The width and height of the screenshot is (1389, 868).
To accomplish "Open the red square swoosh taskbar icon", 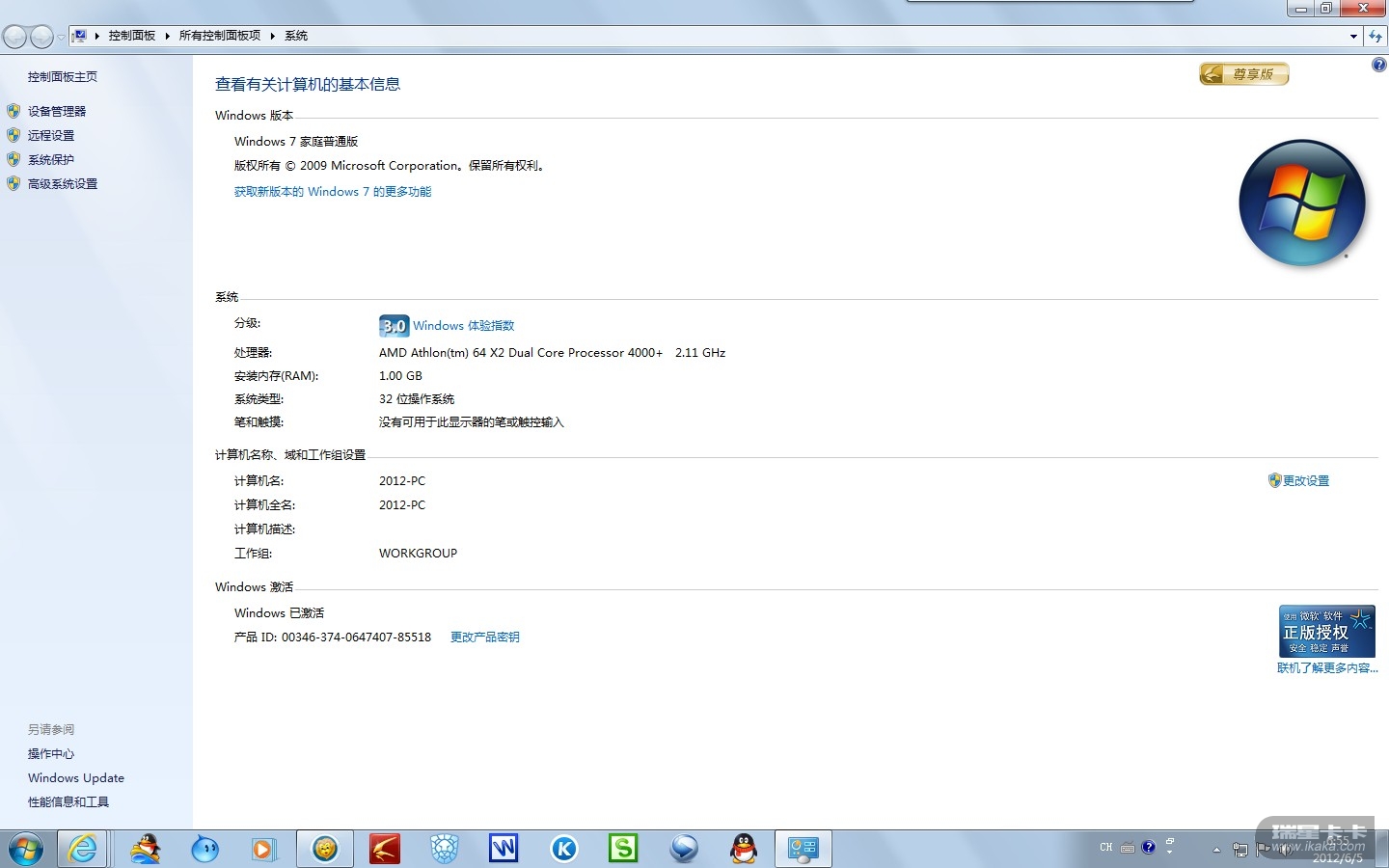I will 385,849.
